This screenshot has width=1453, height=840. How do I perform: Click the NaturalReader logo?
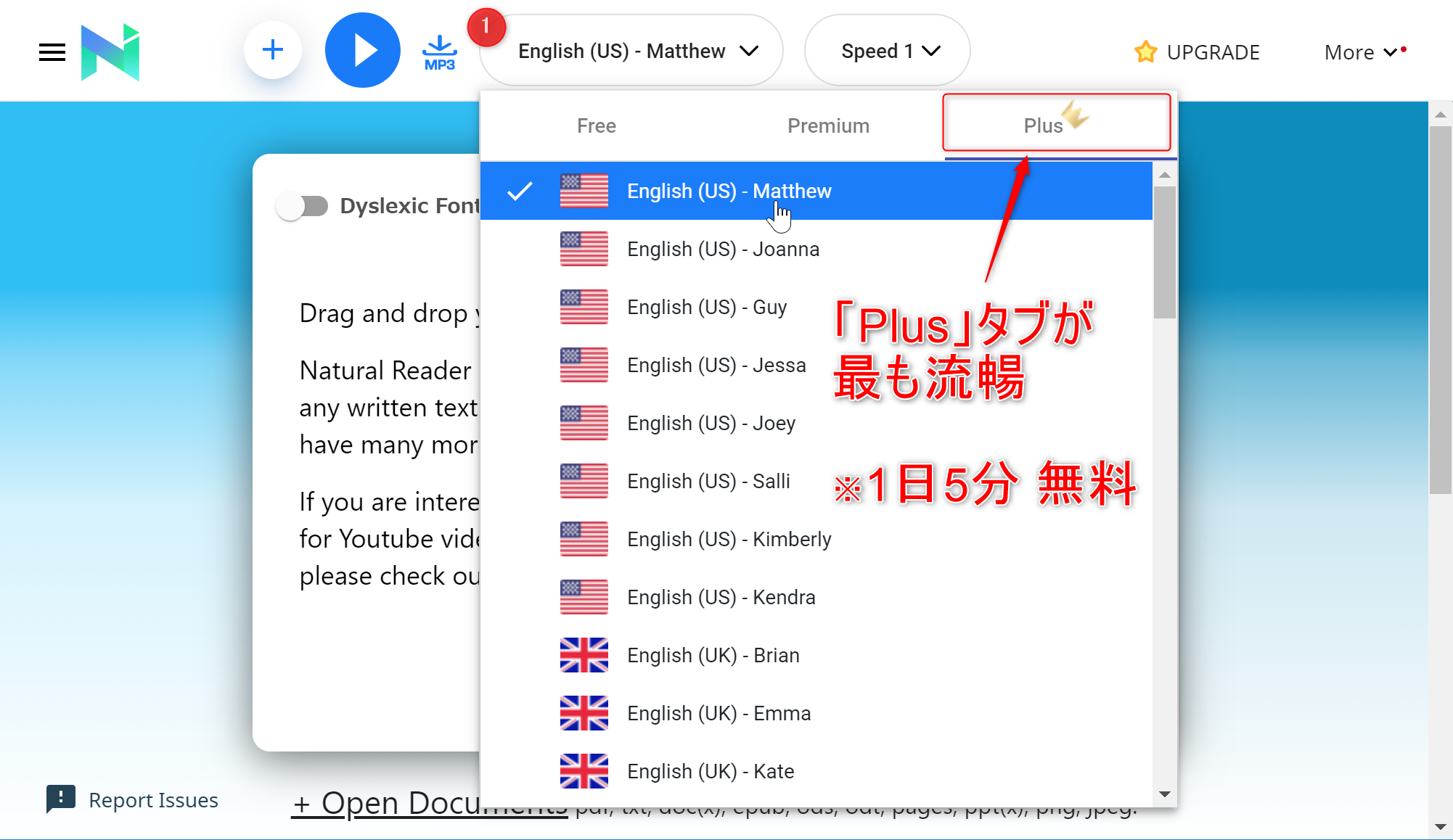tap(110, 52)
